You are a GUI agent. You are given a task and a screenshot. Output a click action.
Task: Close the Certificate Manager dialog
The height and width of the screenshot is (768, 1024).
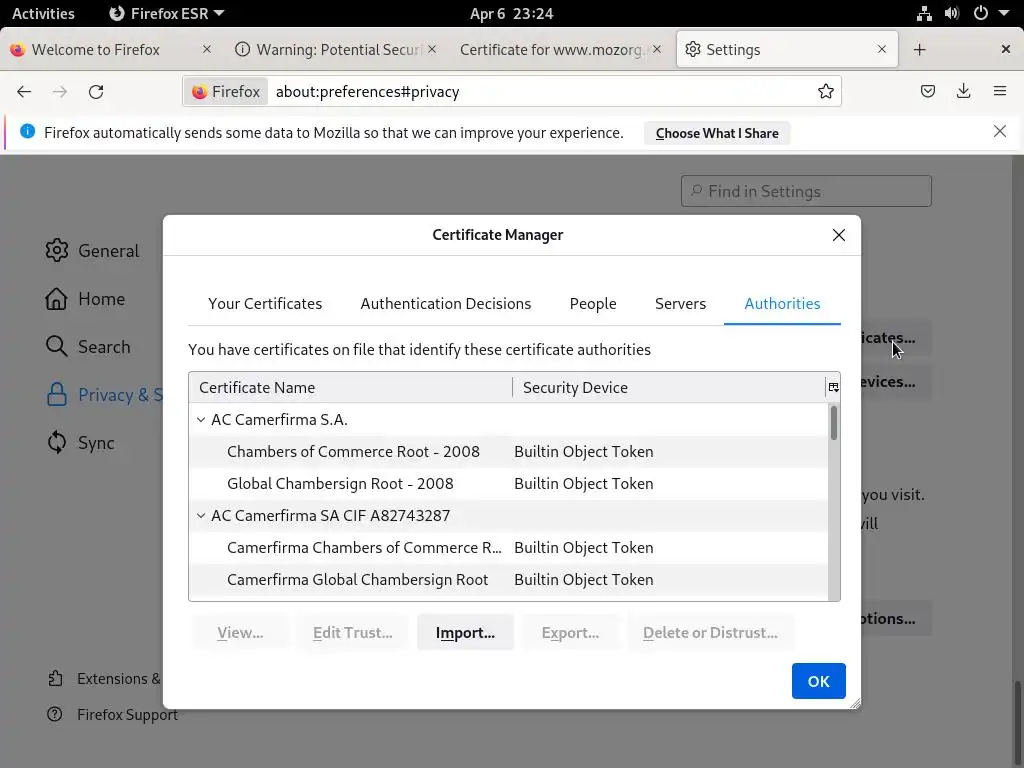point(839,235)
